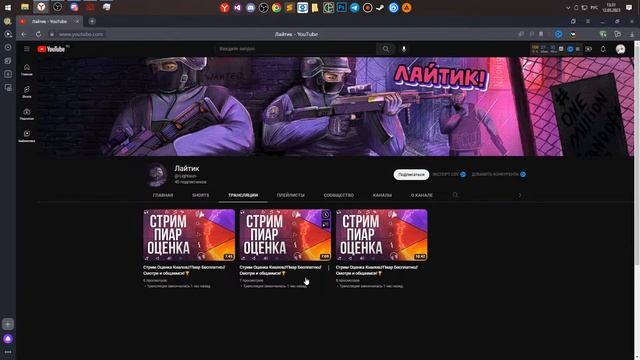Click the Лайтик channel avatar
Screen dimensions: 640x360
click(157, 174)
